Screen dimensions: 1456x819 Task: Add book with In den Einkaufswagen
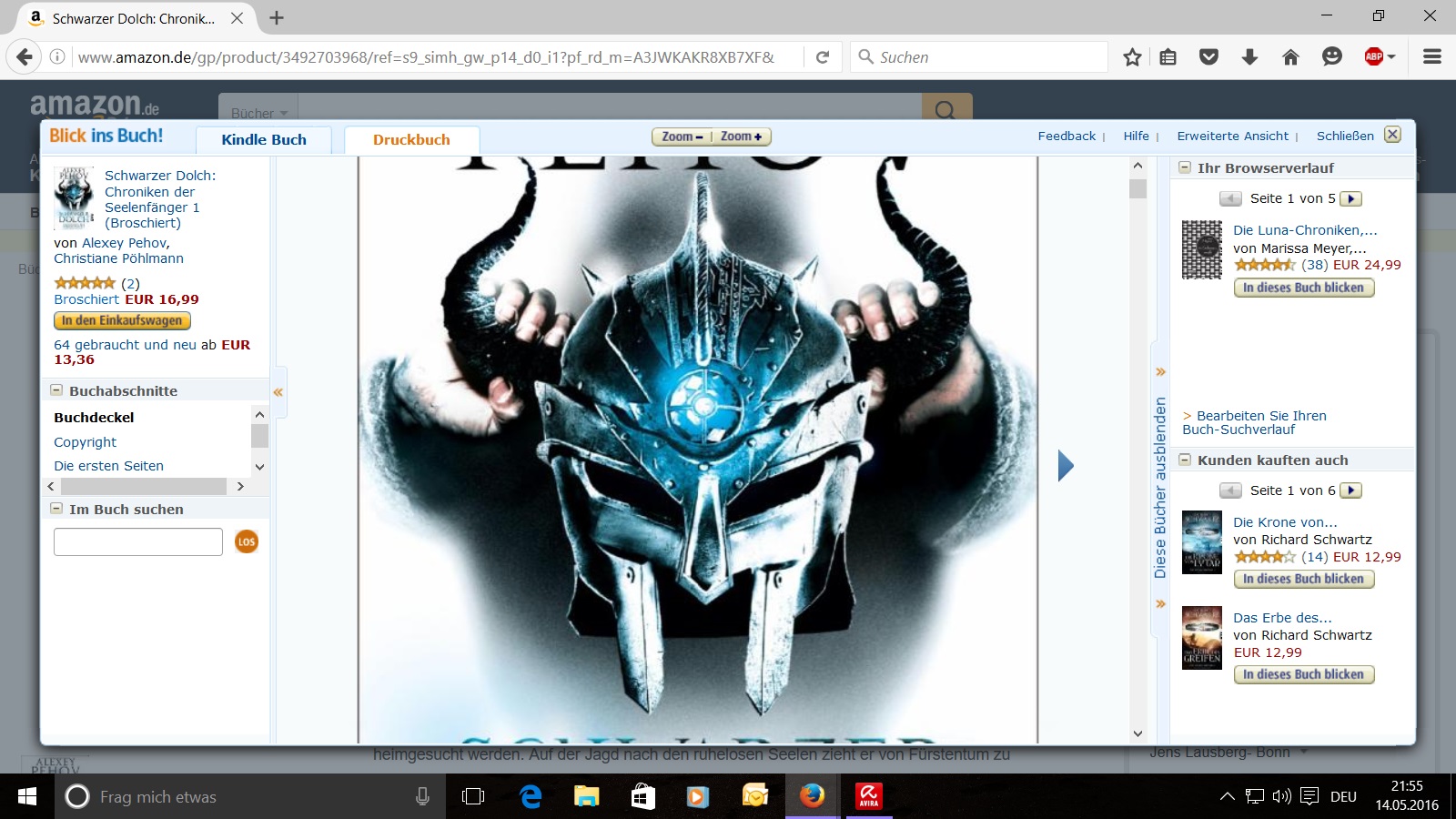[122, 320]
